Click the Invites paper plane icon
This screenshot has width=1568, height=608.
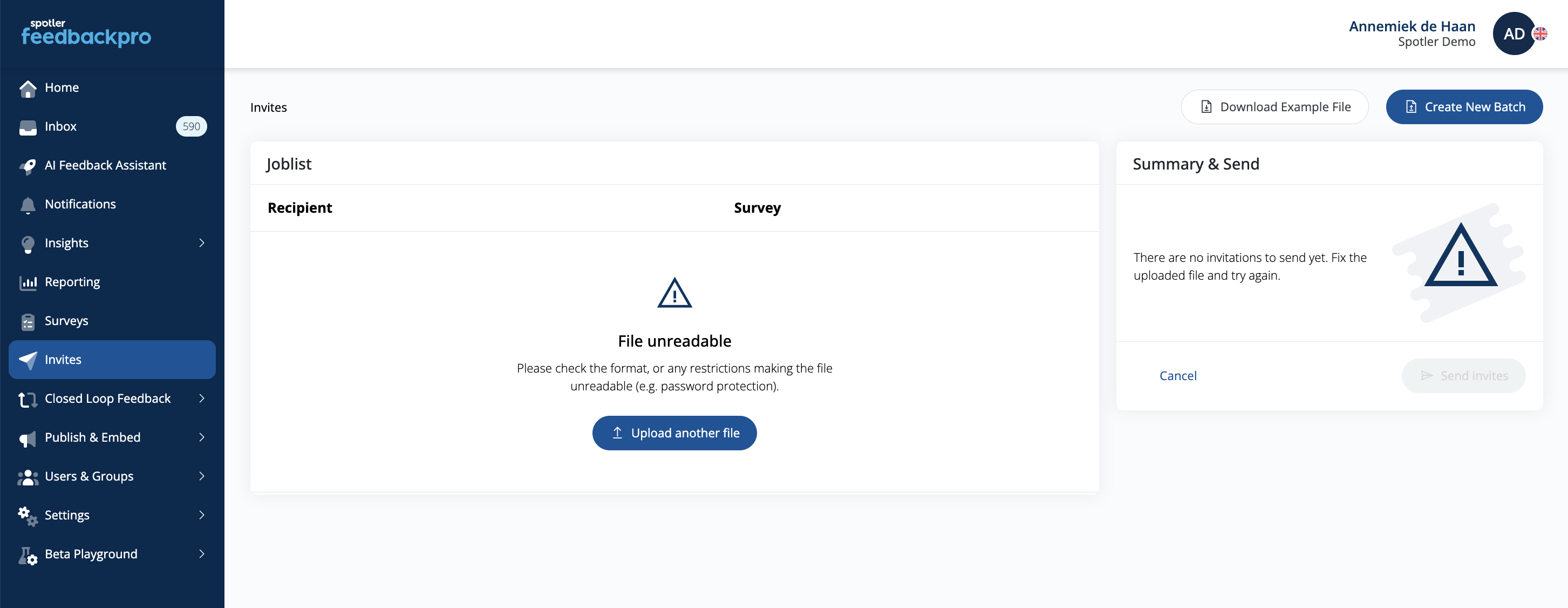(x=28, y=360)
